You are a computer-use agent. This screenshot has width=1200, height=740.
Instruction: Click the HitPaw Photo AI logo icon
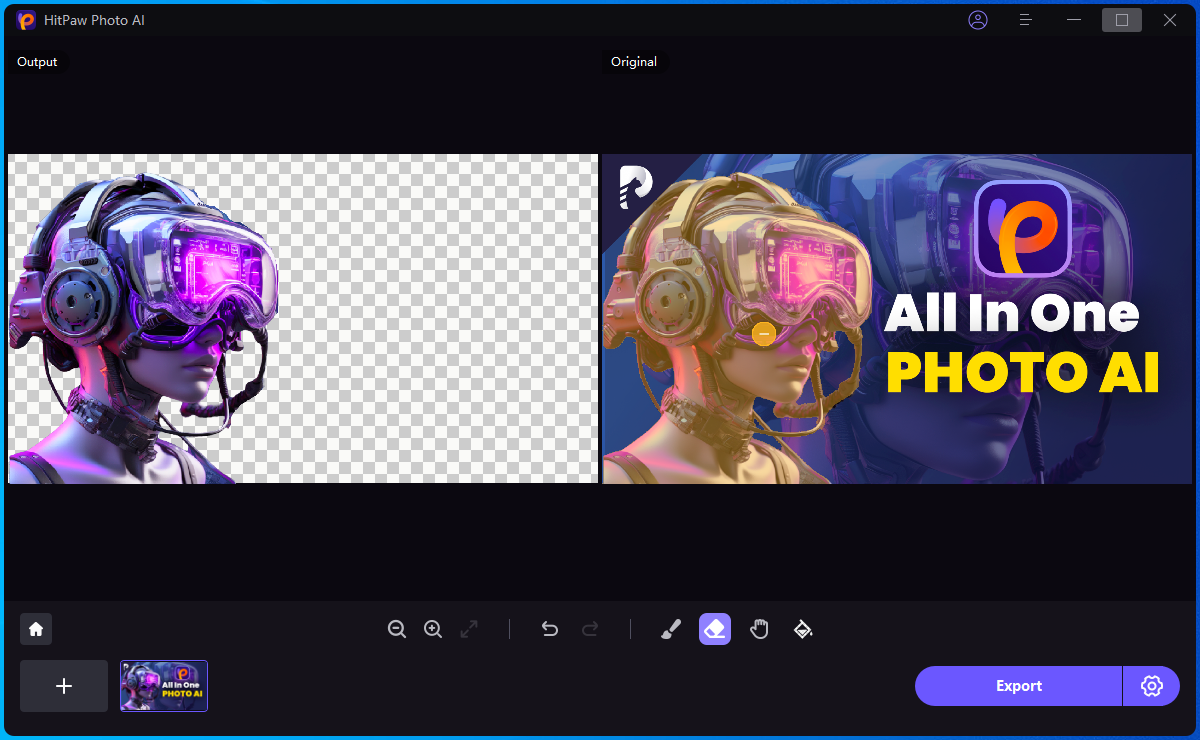pos(26,20)
